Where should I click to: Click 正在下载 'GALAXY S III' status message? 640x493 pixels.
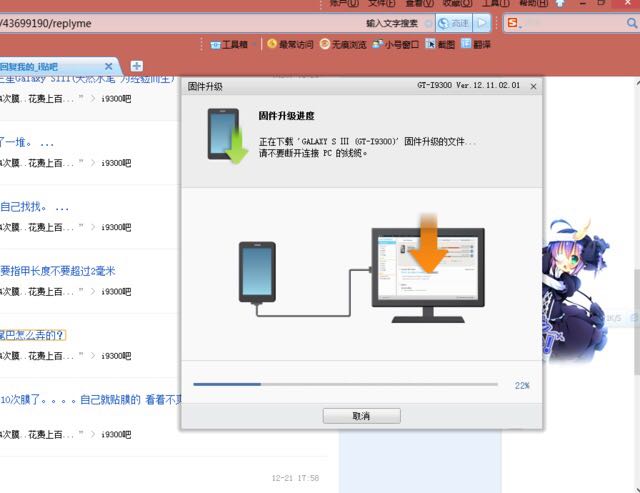click(x=368, y=142)
